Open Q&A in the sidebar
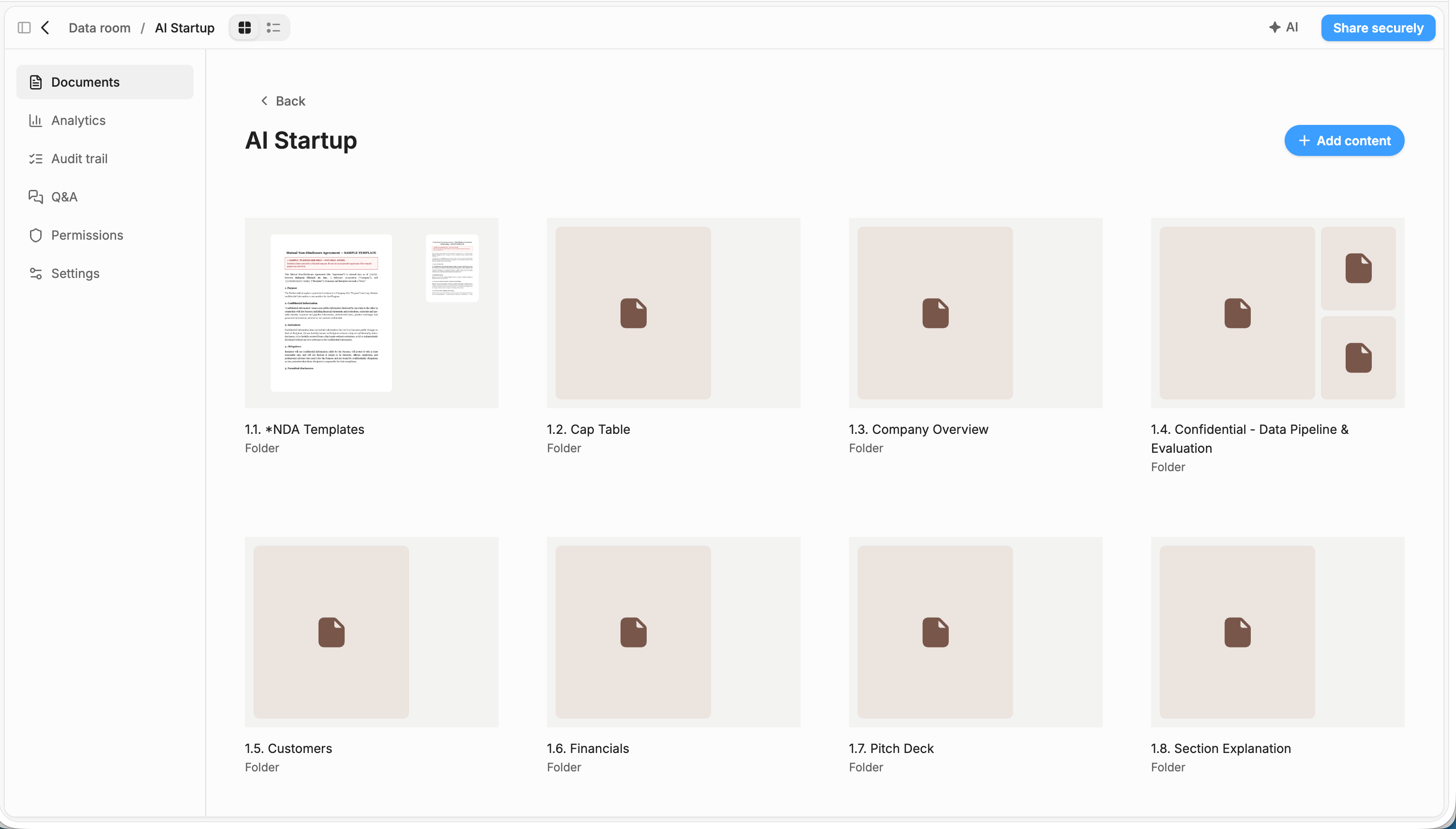The image size is (1456, 829). 105,197
